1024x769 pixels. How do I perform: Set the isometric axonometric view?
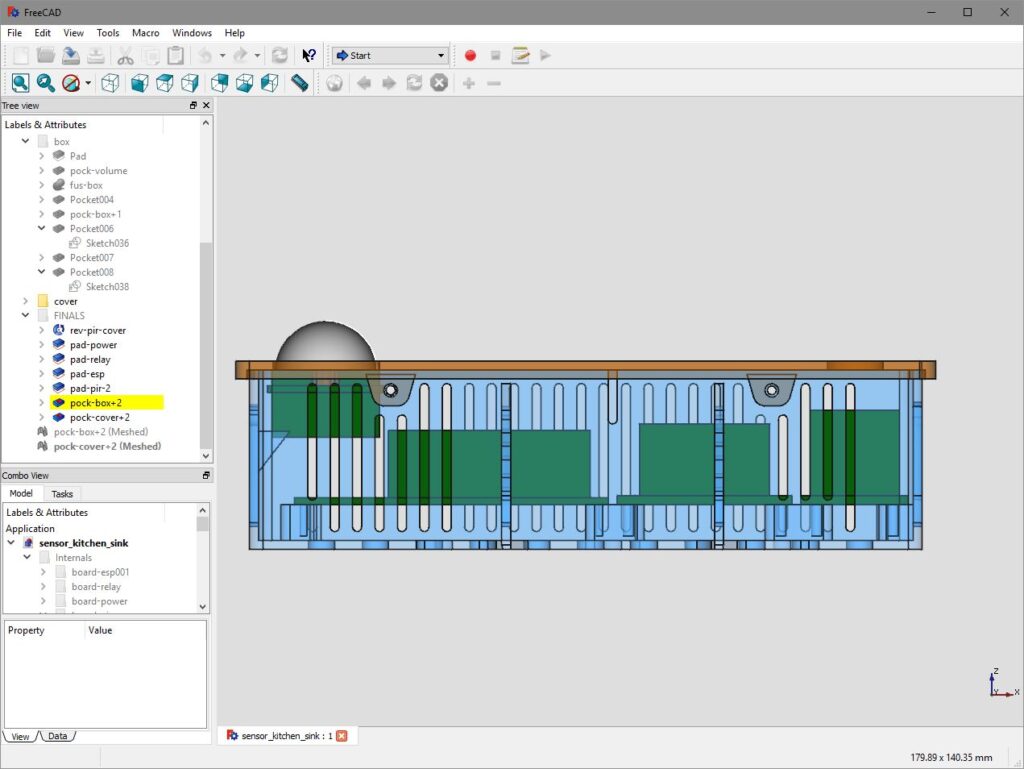point(110,83)
